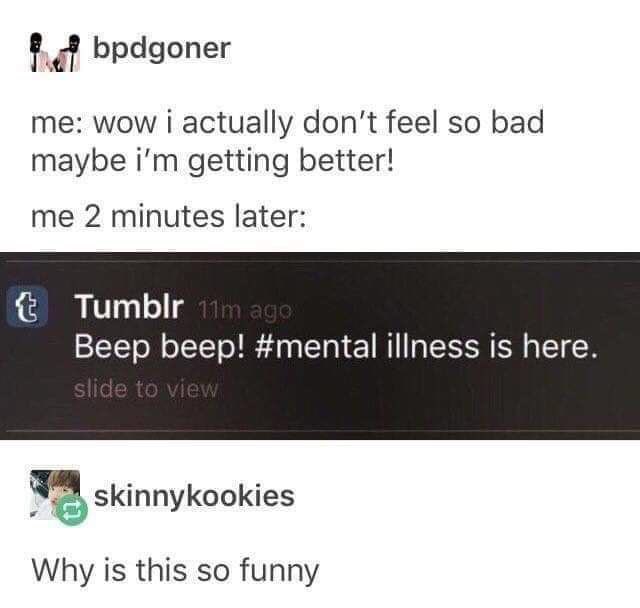Click the 'wow i actually don't feel so bad' text
This screenshot has height=608, width=640.
[x=319, y=123]
